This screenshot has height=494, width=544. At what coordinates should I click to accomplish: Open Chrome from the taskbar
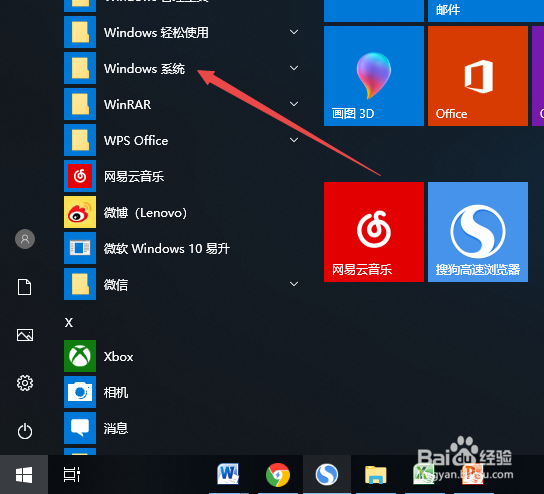(x=278, y=475)
